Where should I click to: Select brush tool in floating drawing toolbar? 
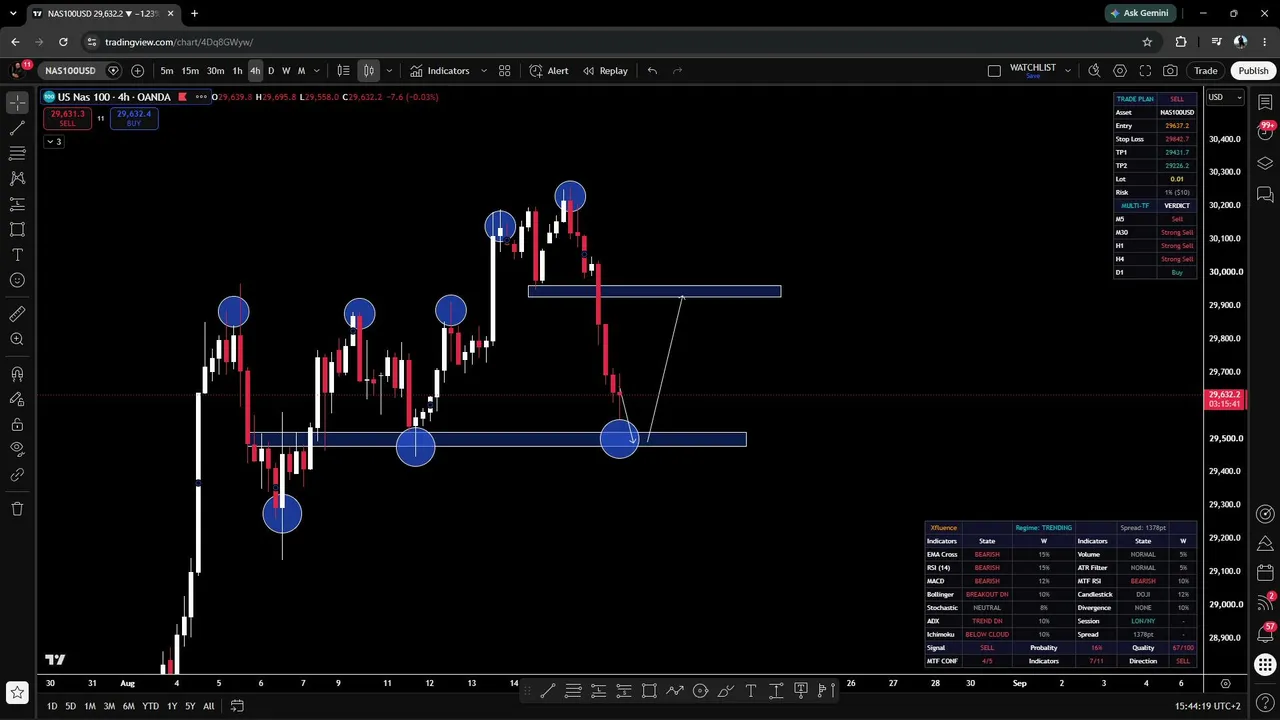click(726, 691)
